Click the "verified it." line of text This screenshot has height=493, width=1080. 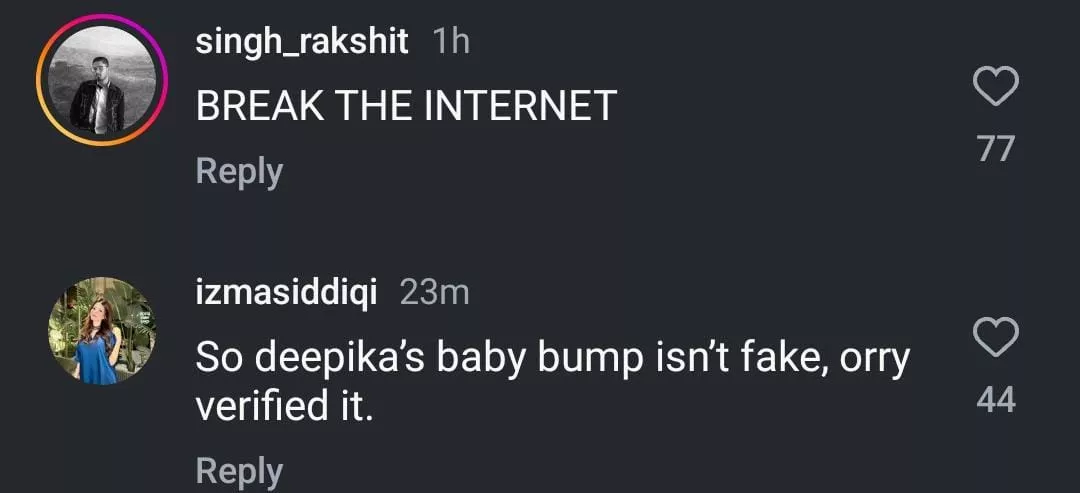tap(284, 408)
